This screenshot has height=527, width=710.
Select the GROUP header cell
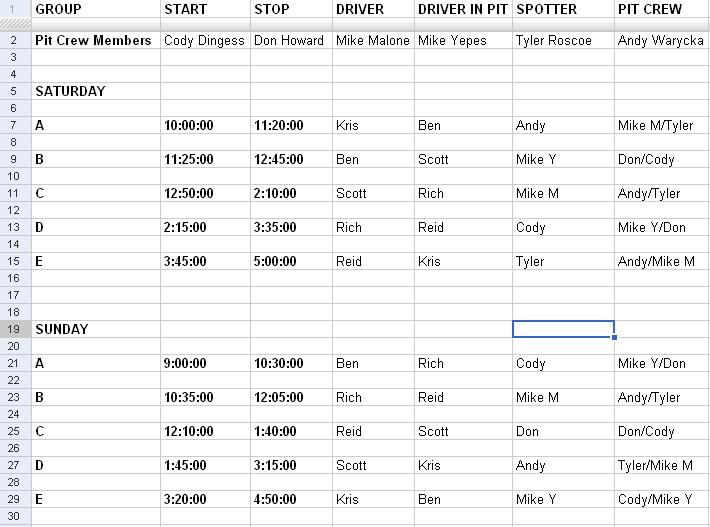tap(96, 9)
